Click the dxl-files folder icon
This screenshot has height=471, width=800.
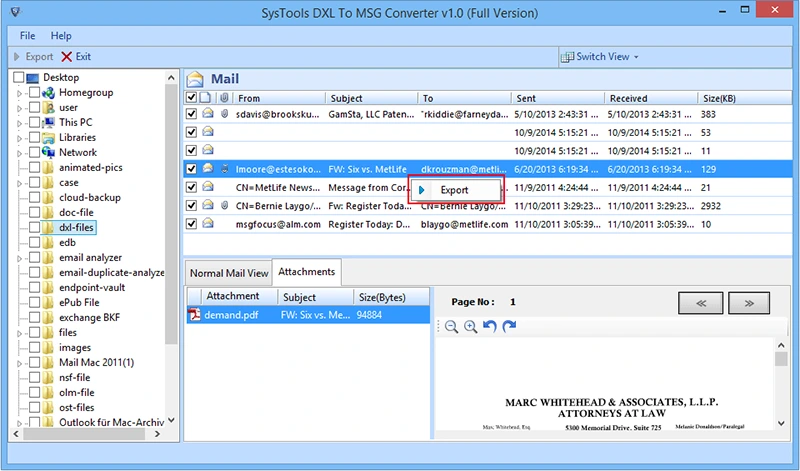48,227
